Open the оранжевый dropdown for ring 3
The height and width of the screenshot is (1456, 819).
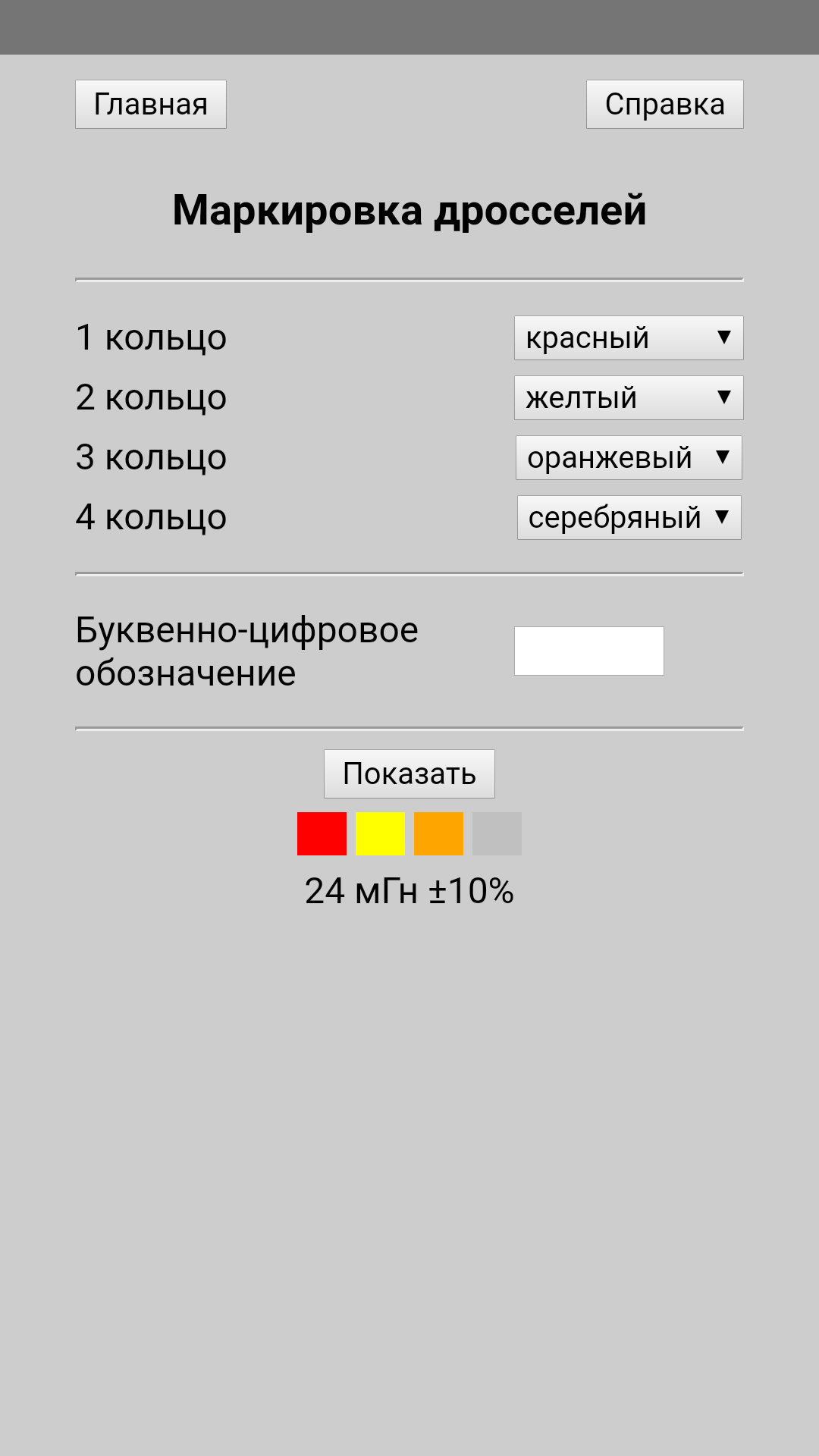pos(629,458)
